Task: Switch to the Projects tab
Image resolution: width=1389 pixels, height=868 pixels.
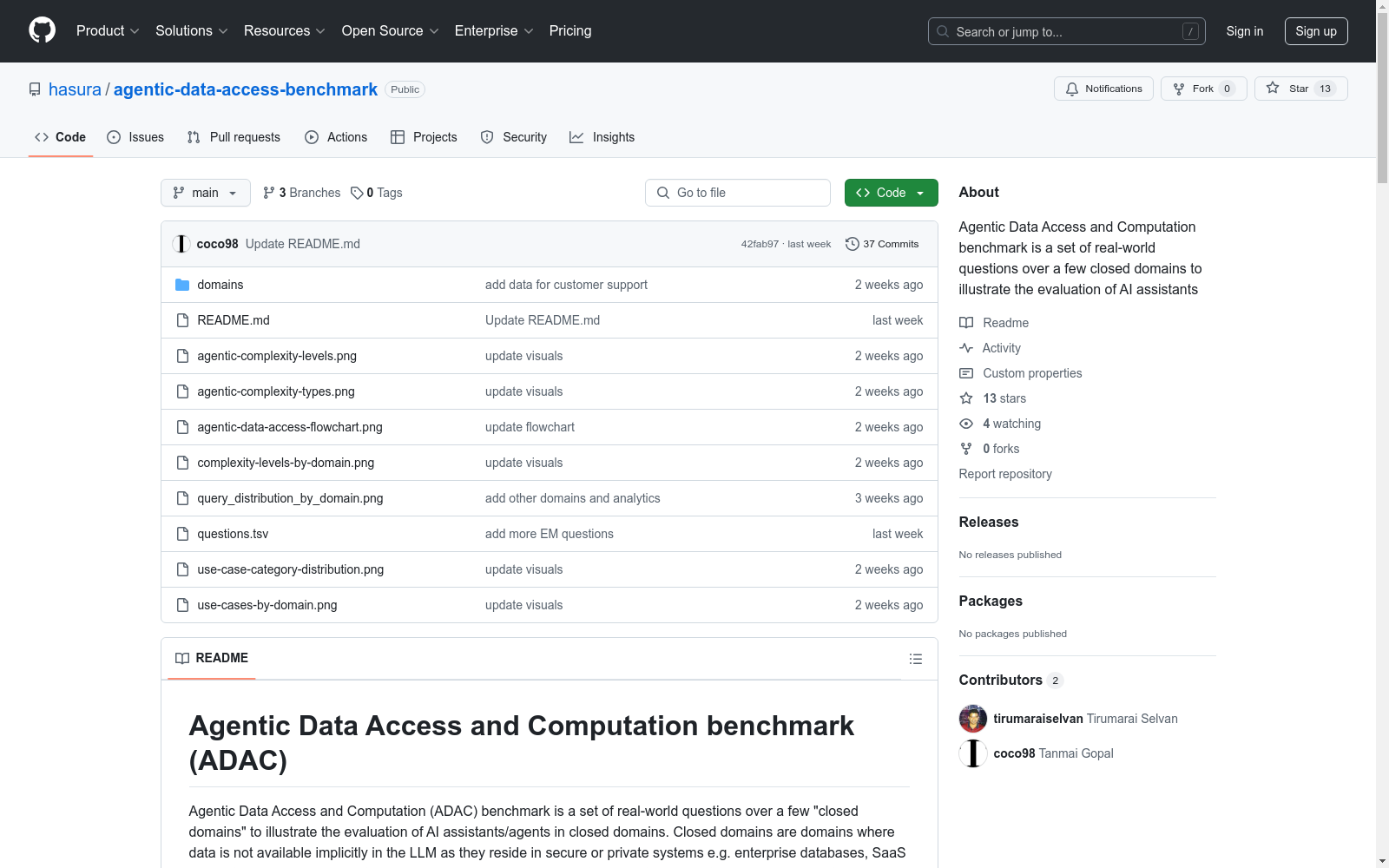Action: coord(424,137)
